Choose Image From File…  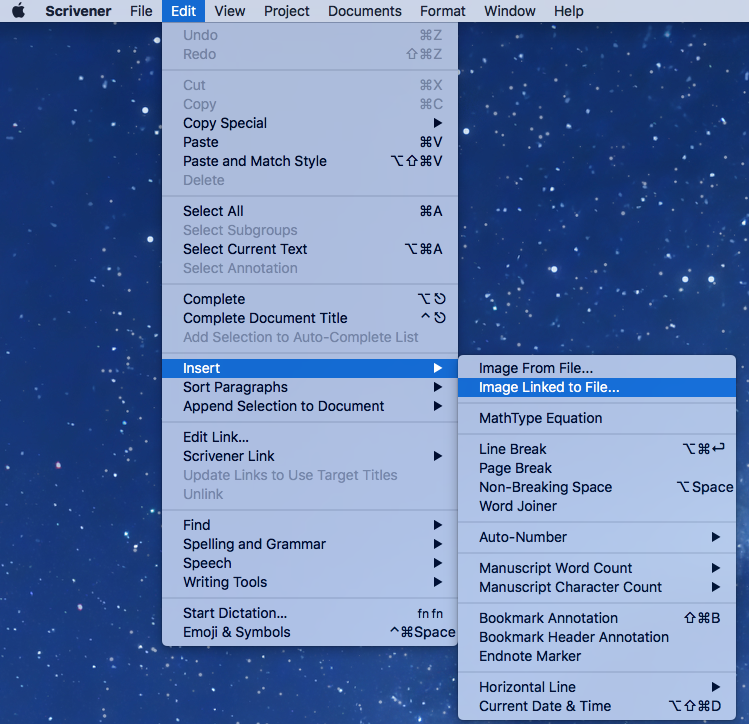(x=597, y=368)
